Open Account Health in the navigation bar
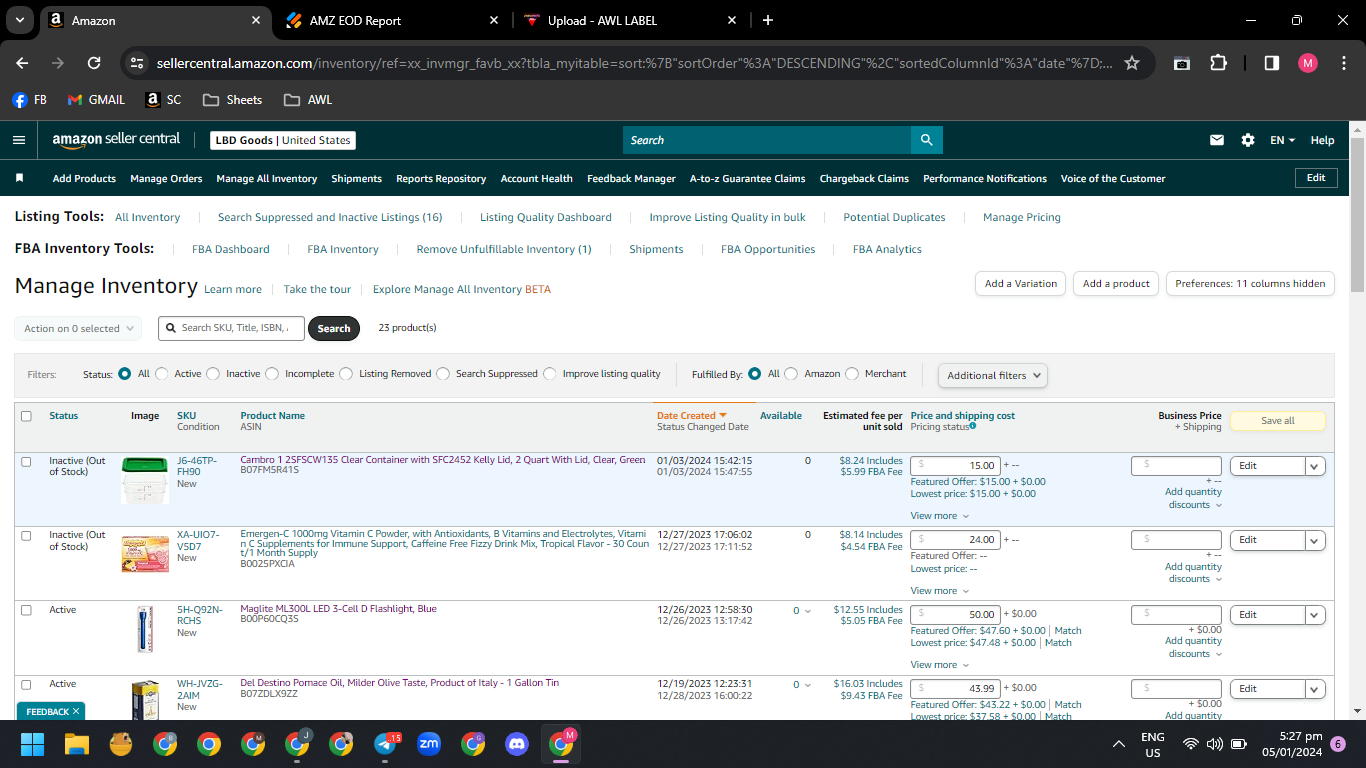 point(537,178)
